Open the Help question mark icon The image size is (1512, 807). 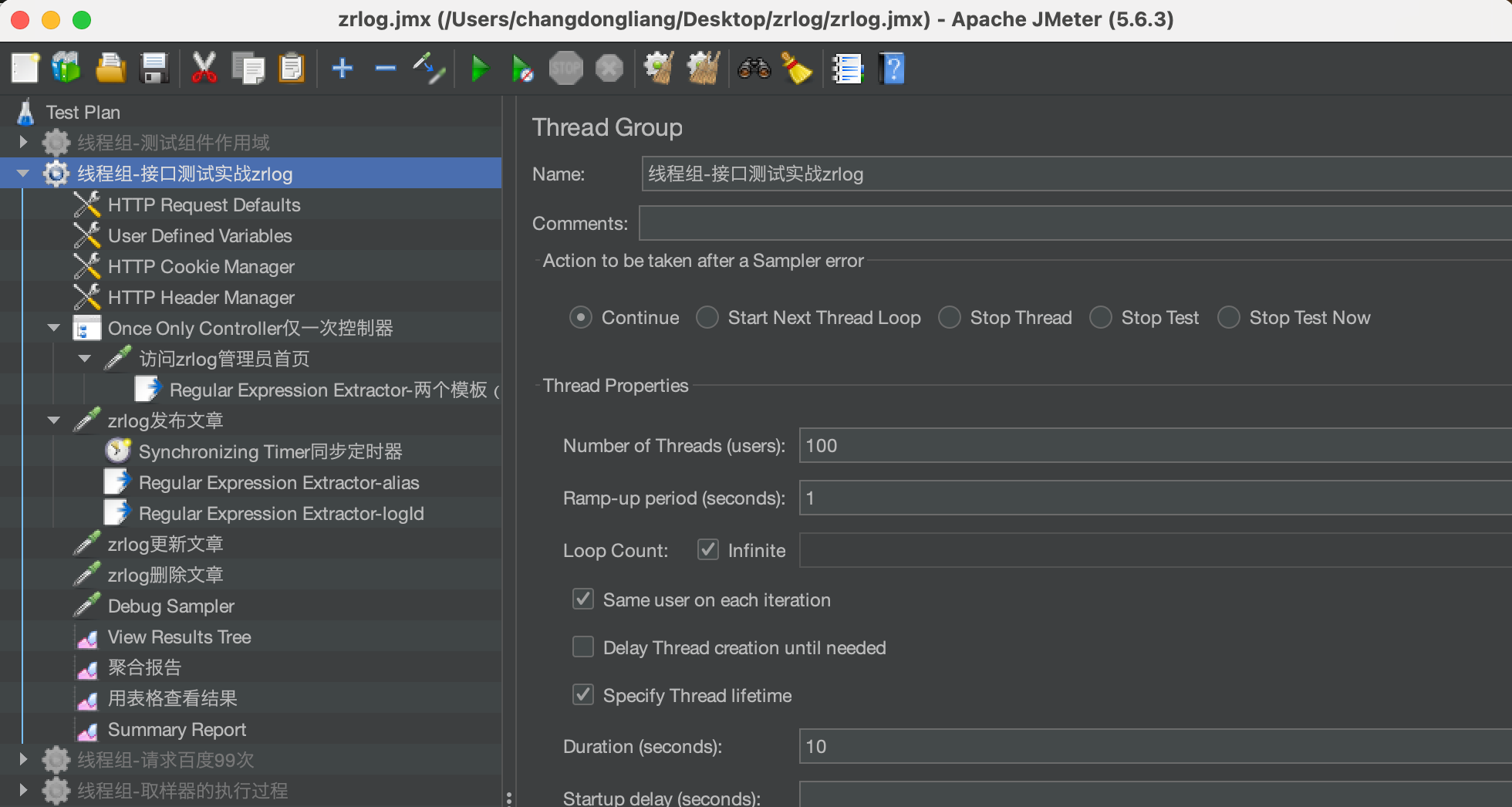[x=892, y=69]
